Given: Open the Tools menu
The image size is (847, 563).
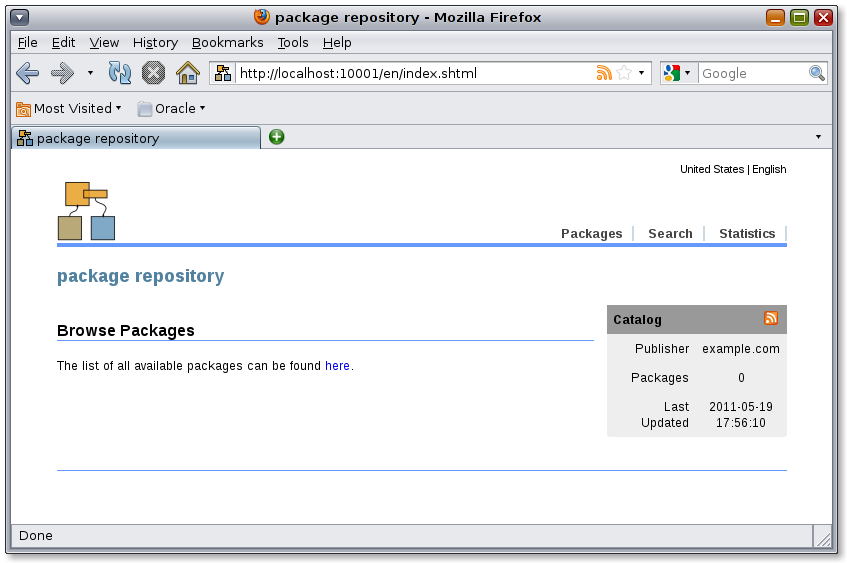Looking at the screenshot, I should 293,42.
